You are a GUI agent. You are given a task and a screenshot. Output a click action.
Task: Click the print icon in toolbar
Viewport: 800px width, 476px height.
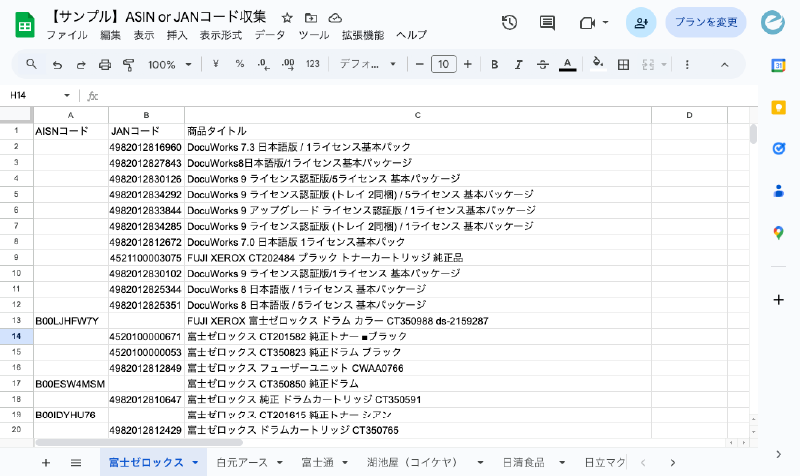(x=105, y=64)
